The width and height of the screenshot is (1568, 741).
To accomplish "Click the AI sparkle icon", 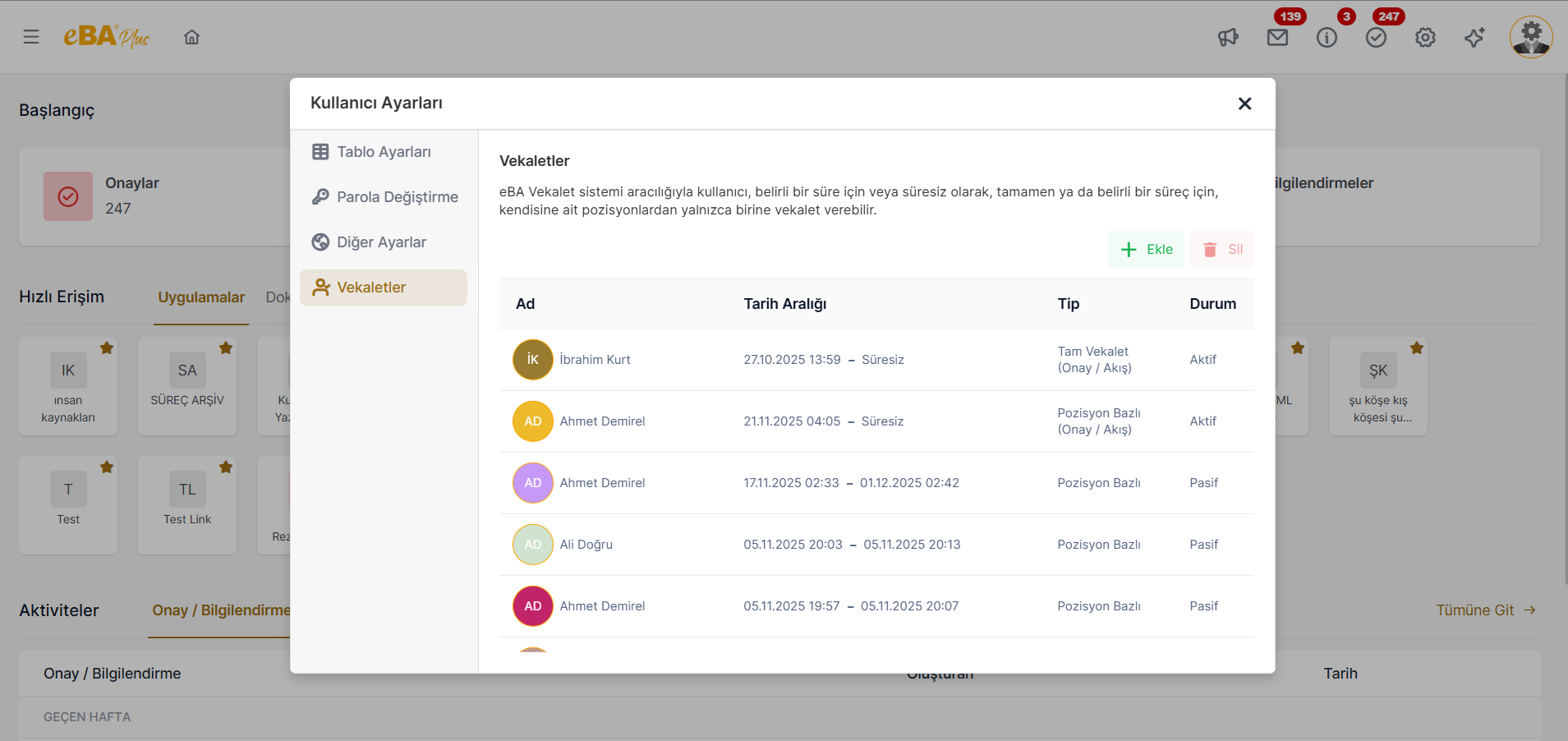I will [x=1474, y=37].
